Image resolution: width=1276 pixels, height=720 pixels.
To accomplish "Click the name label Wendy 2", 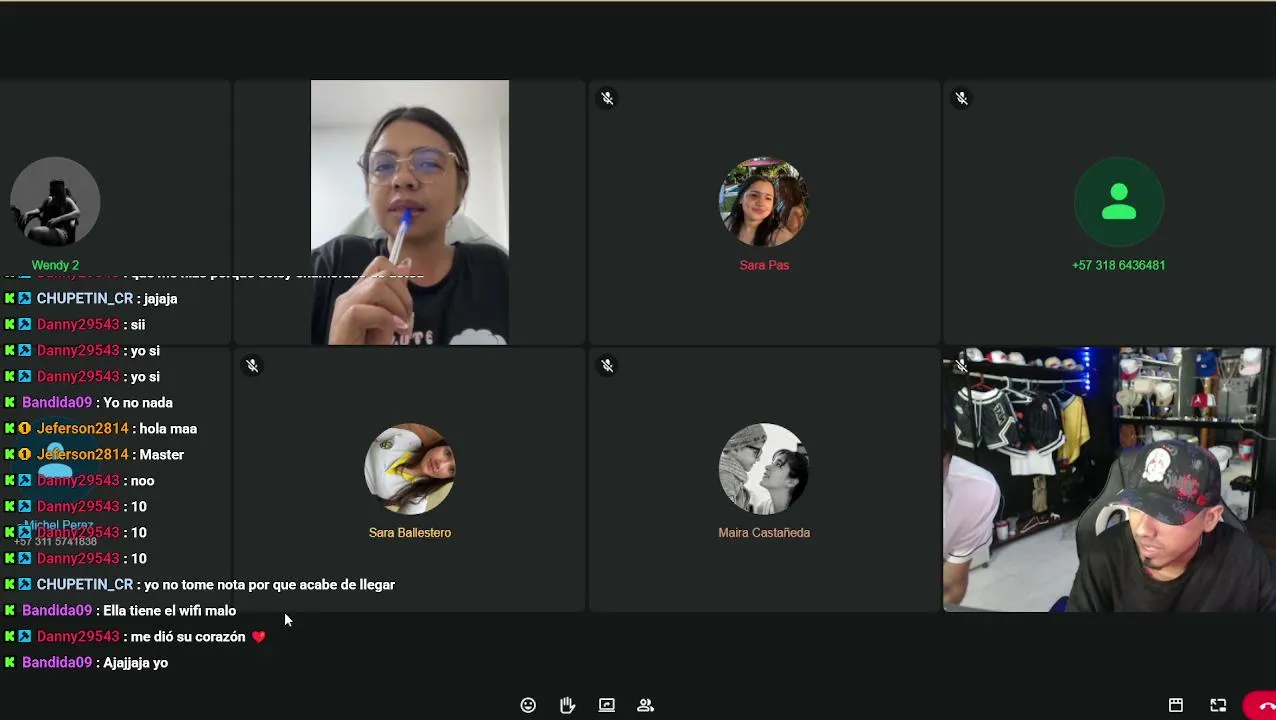I will tap(55, 265).
